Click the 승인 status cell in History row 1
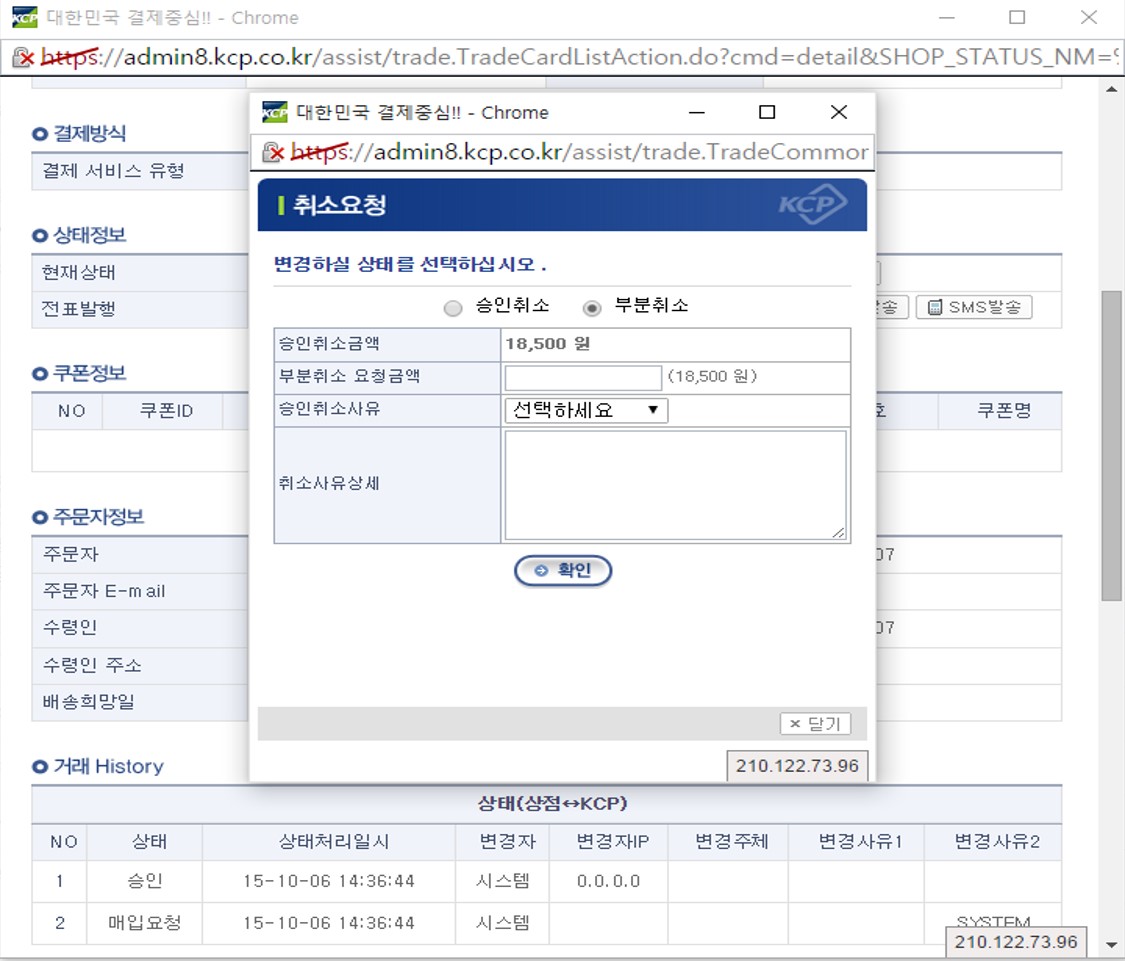1125x961 pixels. point(143,881)
